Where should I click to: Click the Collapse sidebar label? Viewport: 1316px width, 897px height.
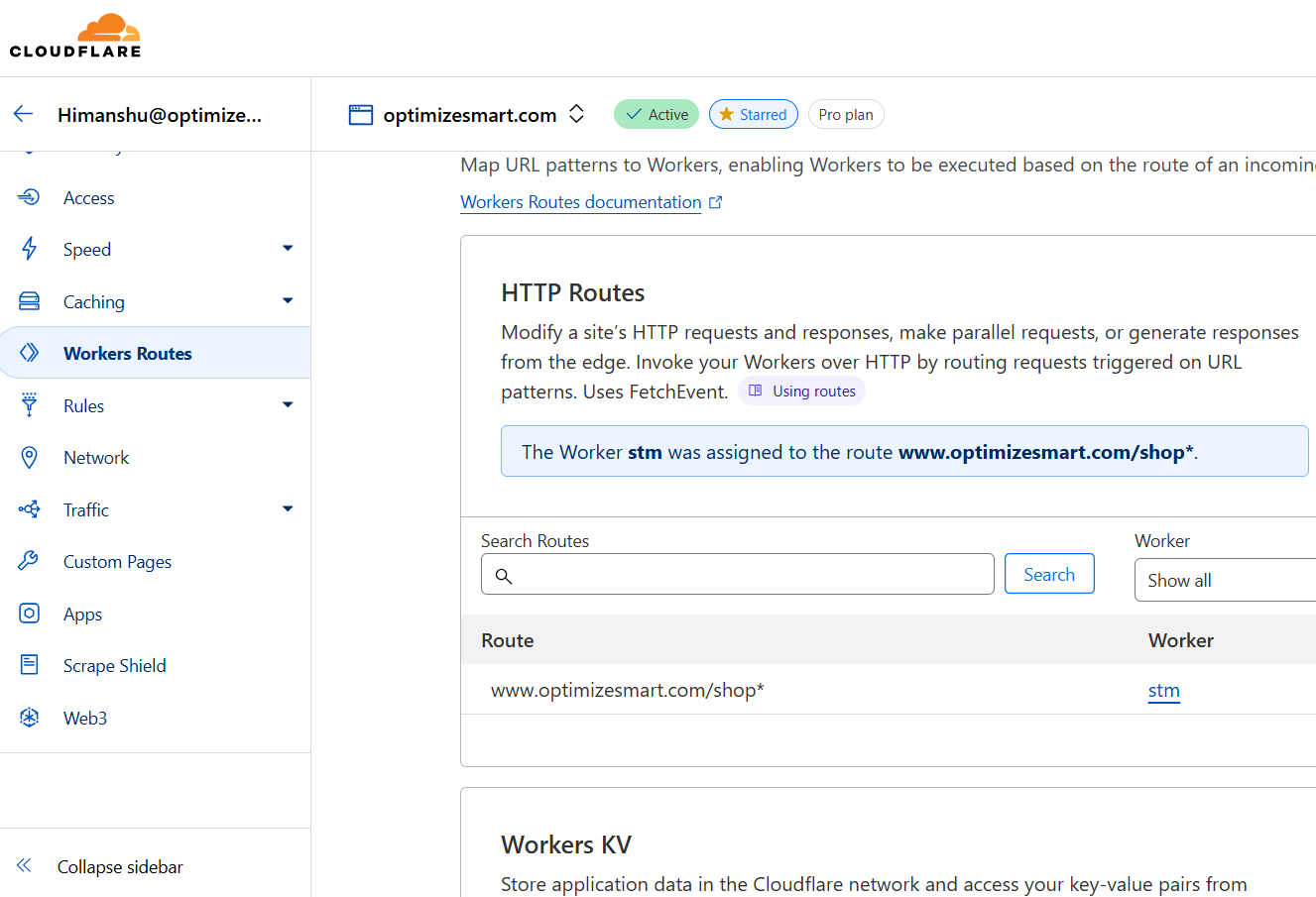[120, 866]
